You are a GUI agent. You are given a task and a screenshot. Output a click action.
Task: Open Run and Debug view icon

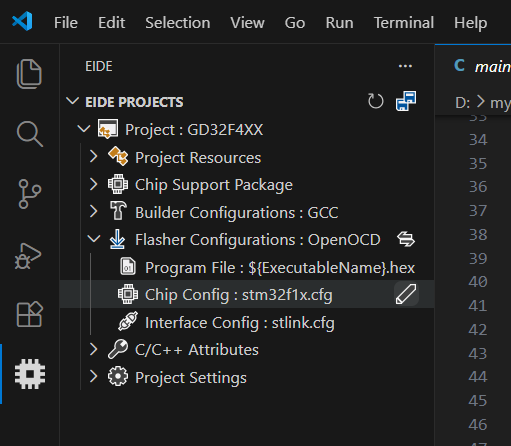point(28,256)
